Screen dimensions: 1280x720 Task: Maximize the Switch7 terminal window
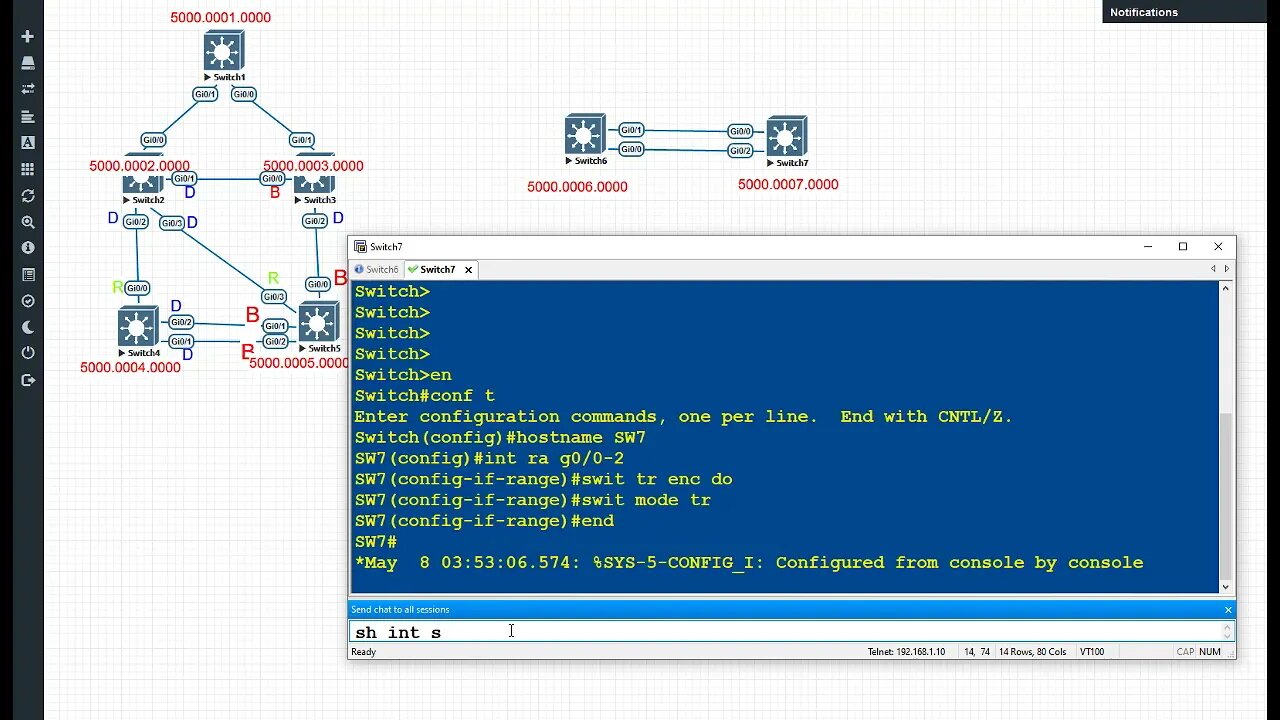point(1182,246)
